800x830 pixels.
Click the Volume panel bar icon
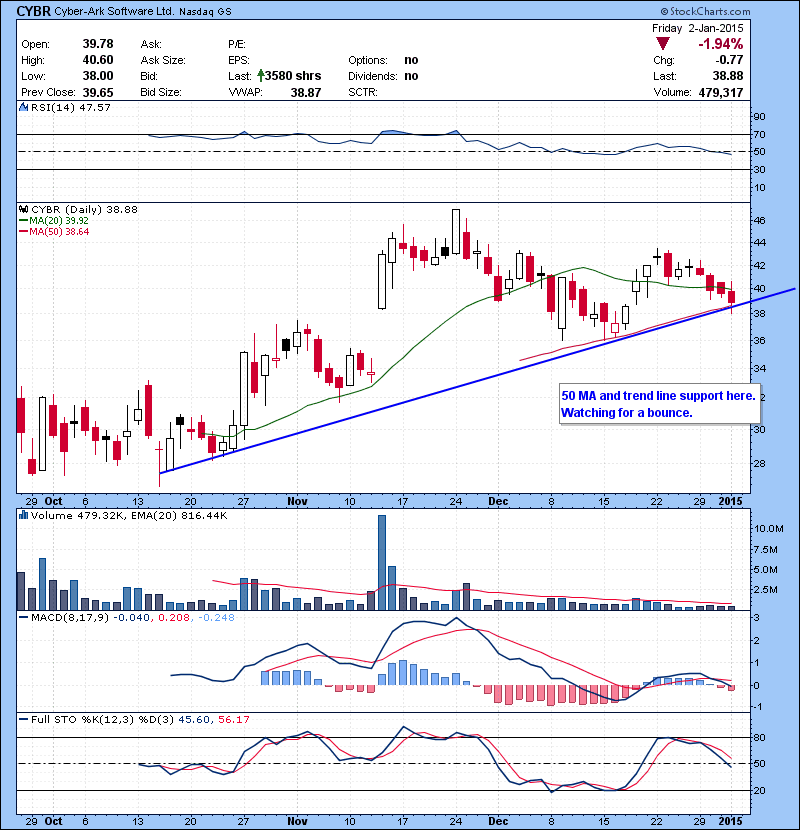[23, 515]
